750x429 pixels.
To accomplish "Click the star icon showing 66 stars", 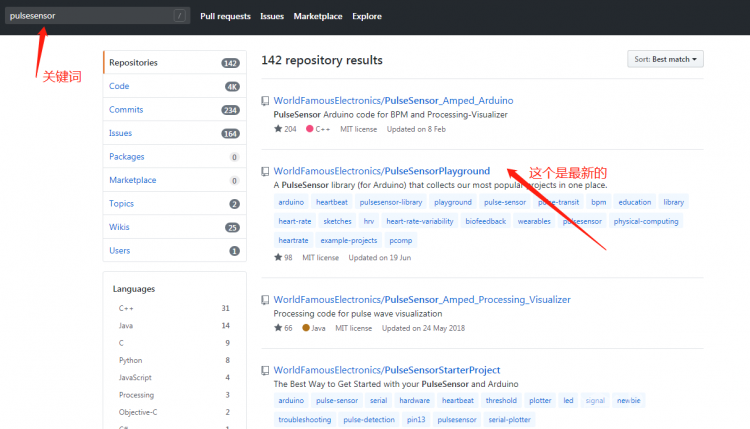I will click(278, 328).
